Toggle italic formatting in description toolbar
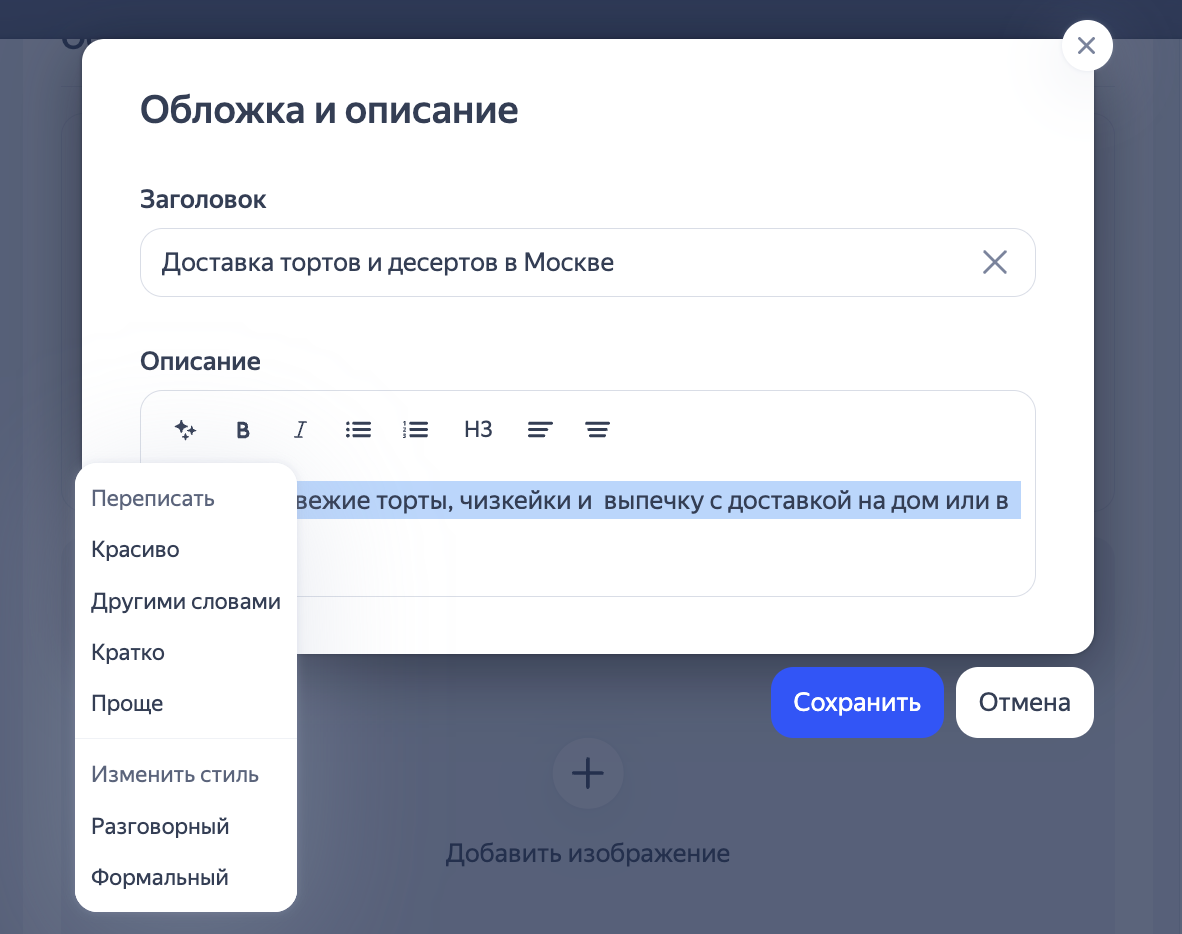This screenshot has width=1182, height=934. tap(299, 430)
